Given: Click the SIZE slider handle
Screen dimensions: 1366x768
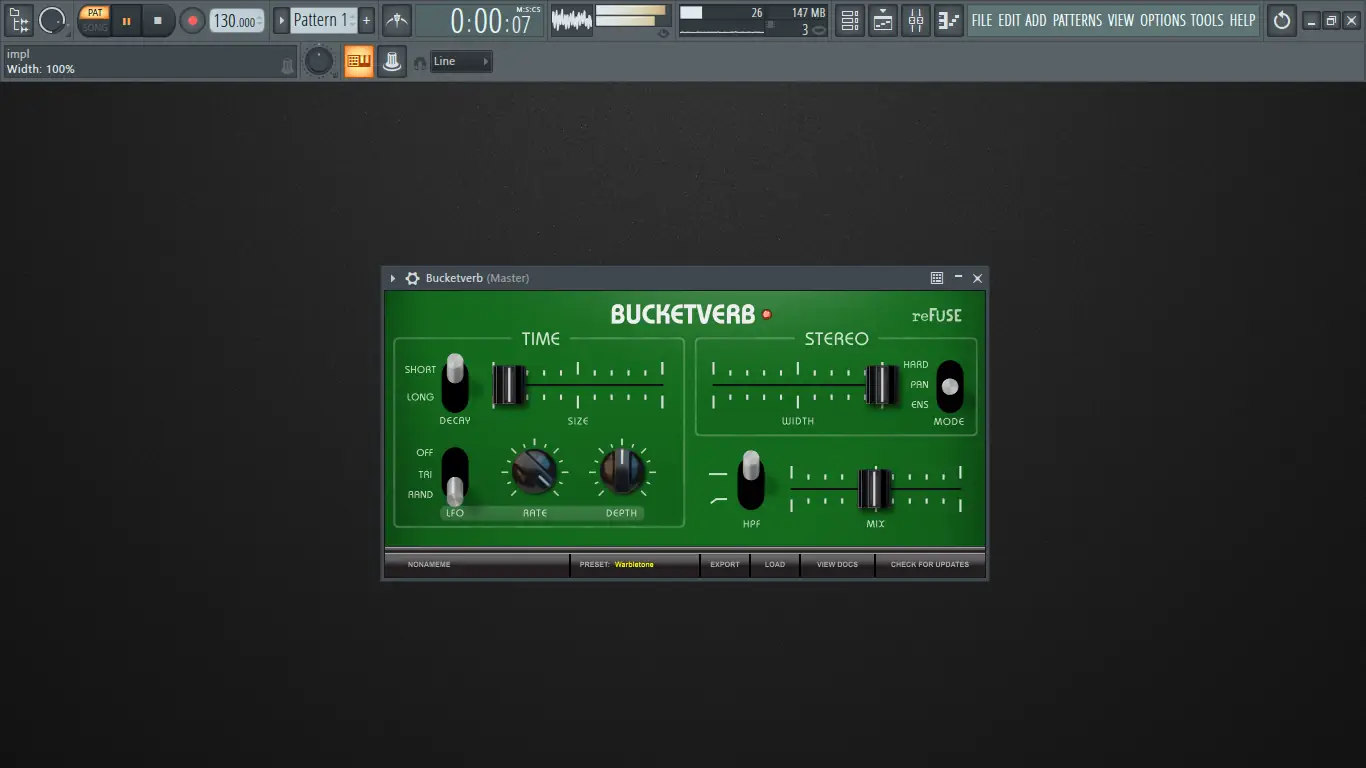Looking at the screenshot, I should click(x=509, y=385).
